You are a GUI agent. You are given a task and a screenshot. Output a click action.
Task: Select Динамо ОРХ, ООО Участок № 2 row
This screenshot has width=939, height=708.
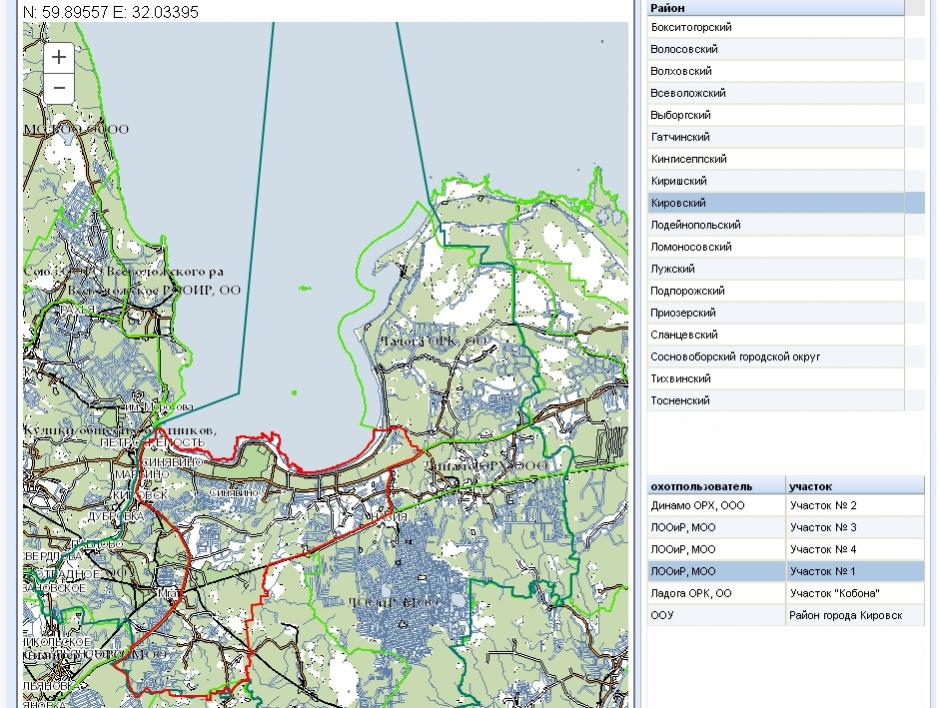pos(785,506)
